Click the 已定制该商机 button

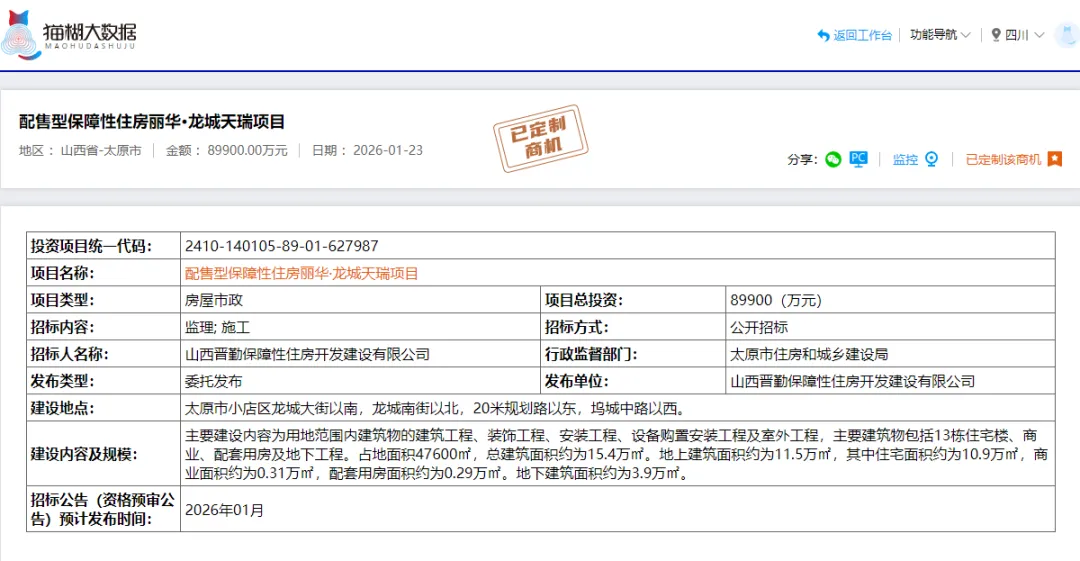[1003, 159]
